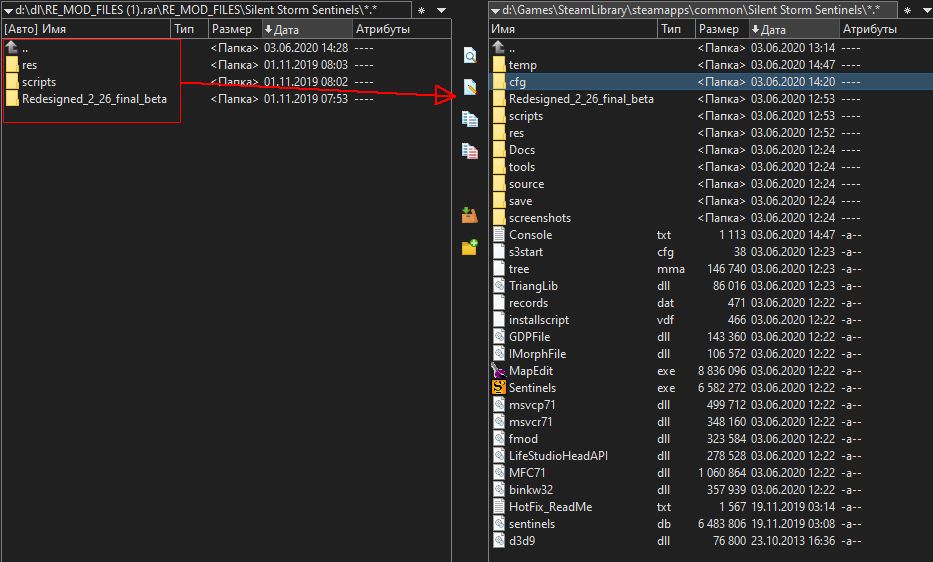933x562 pixels.
Task: Click the up-arrow parent icon in the right panel
Action: point(499,48)
